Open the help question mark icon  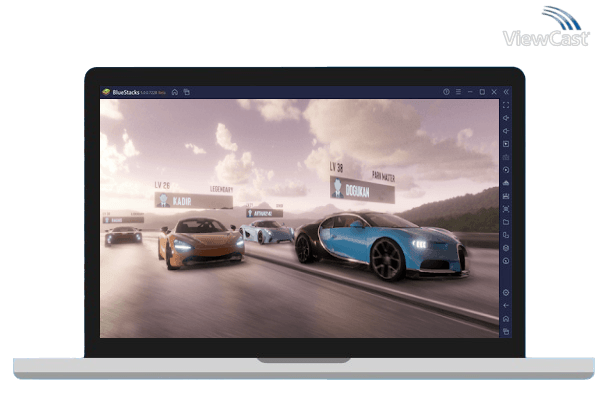pos(446,92)
